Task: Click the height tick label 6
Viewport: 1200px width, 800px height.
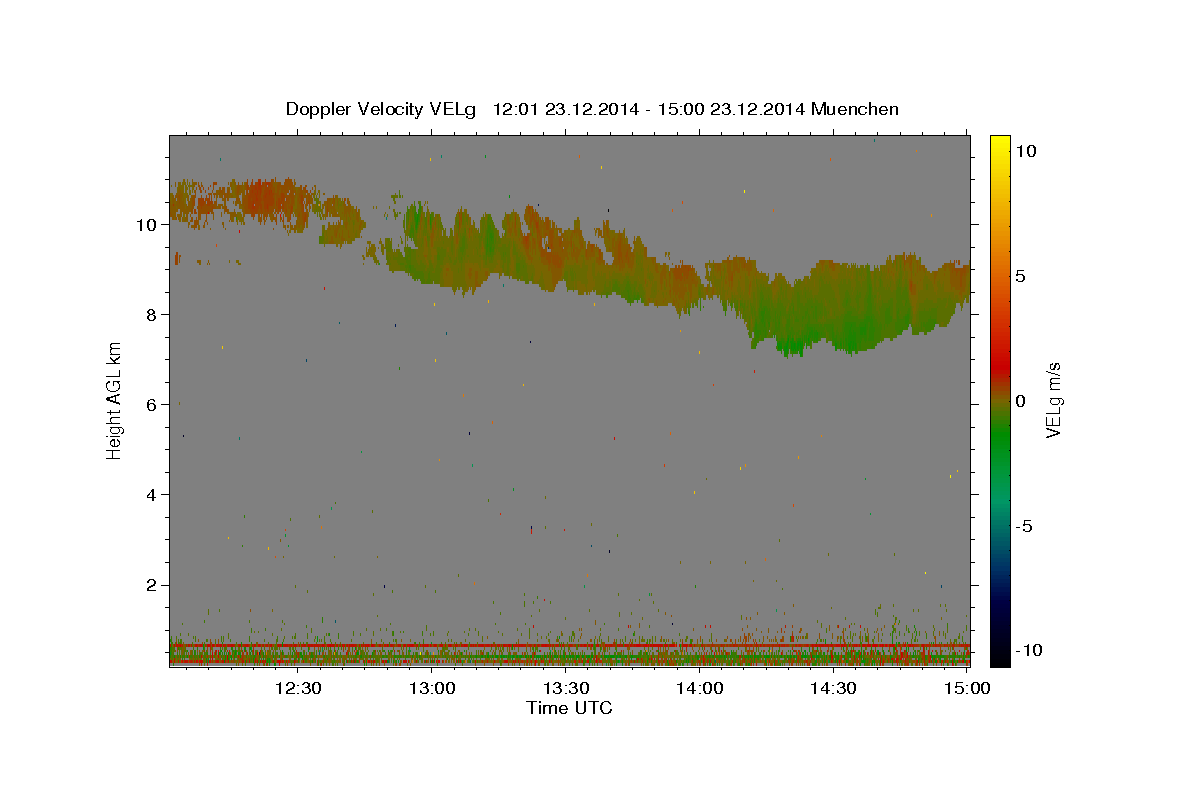Action: 152,405
